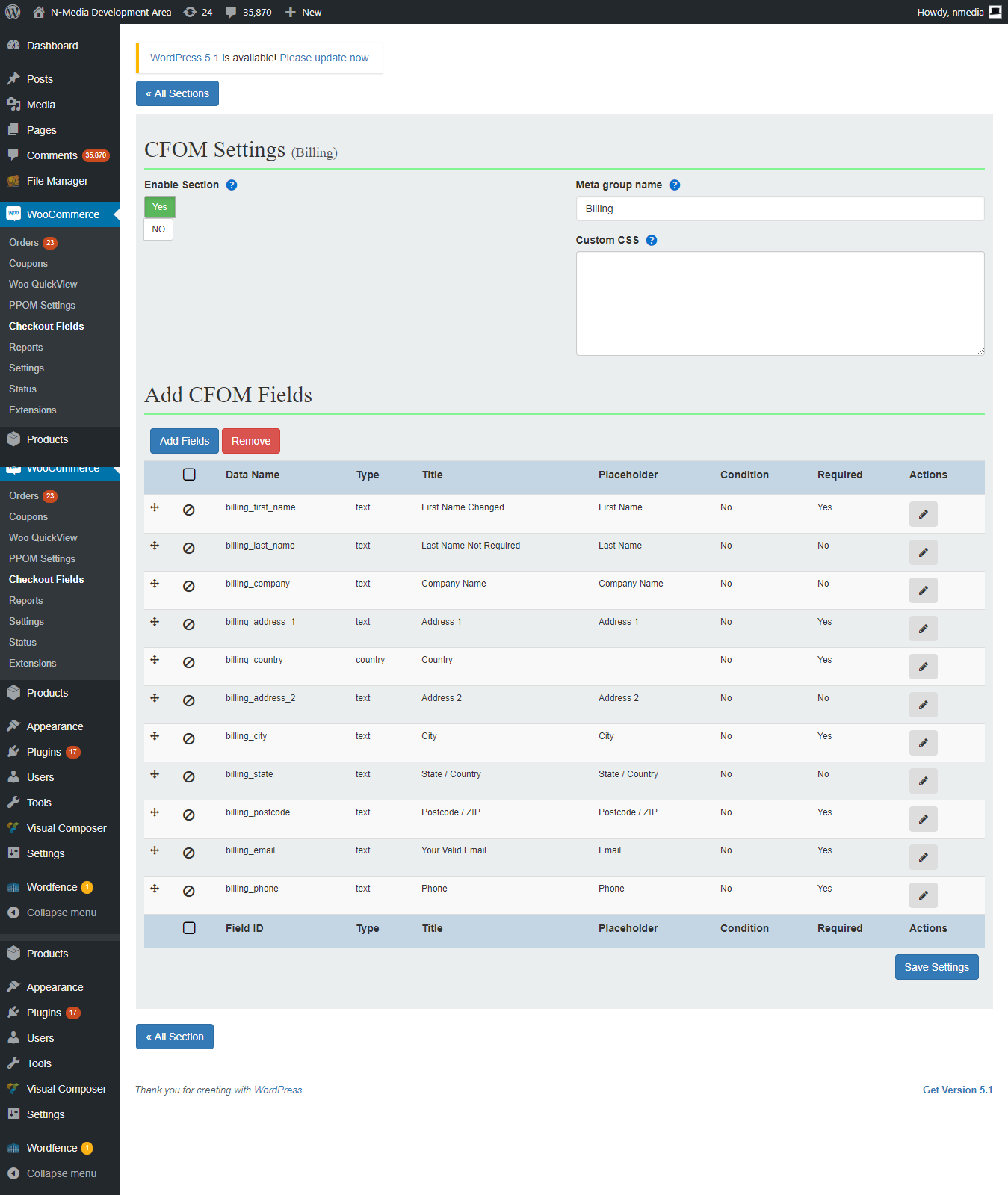The width and height of the screenshot is (1008, 1195).
Task: Click inside the Custom CSS text area
Action: point(779,303)
